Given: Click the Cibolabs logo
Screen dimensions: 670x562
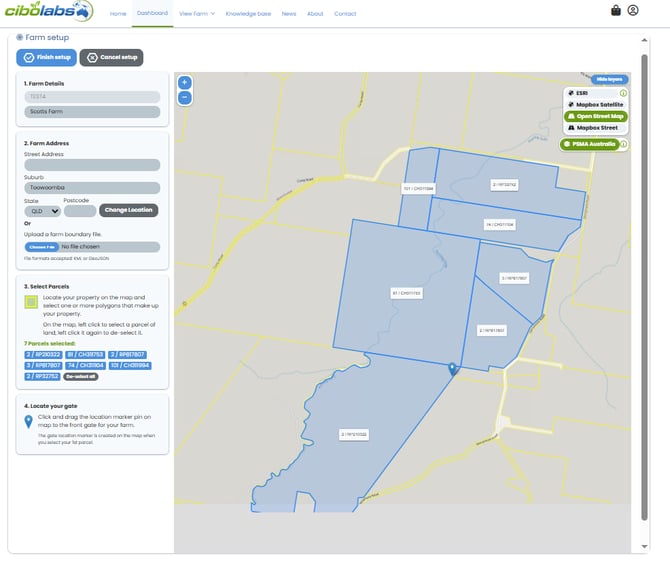Looking at the screenshot, I should coord(49,12).
